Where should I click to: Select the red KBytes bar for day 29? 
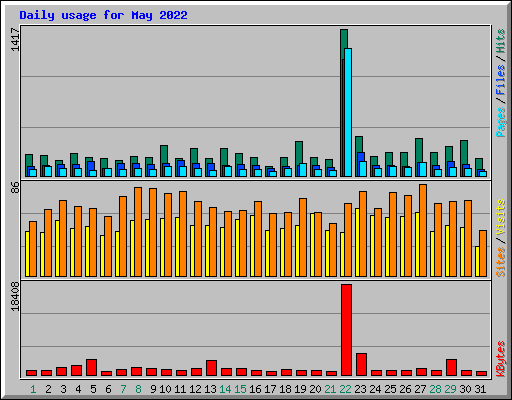[451, 368]
